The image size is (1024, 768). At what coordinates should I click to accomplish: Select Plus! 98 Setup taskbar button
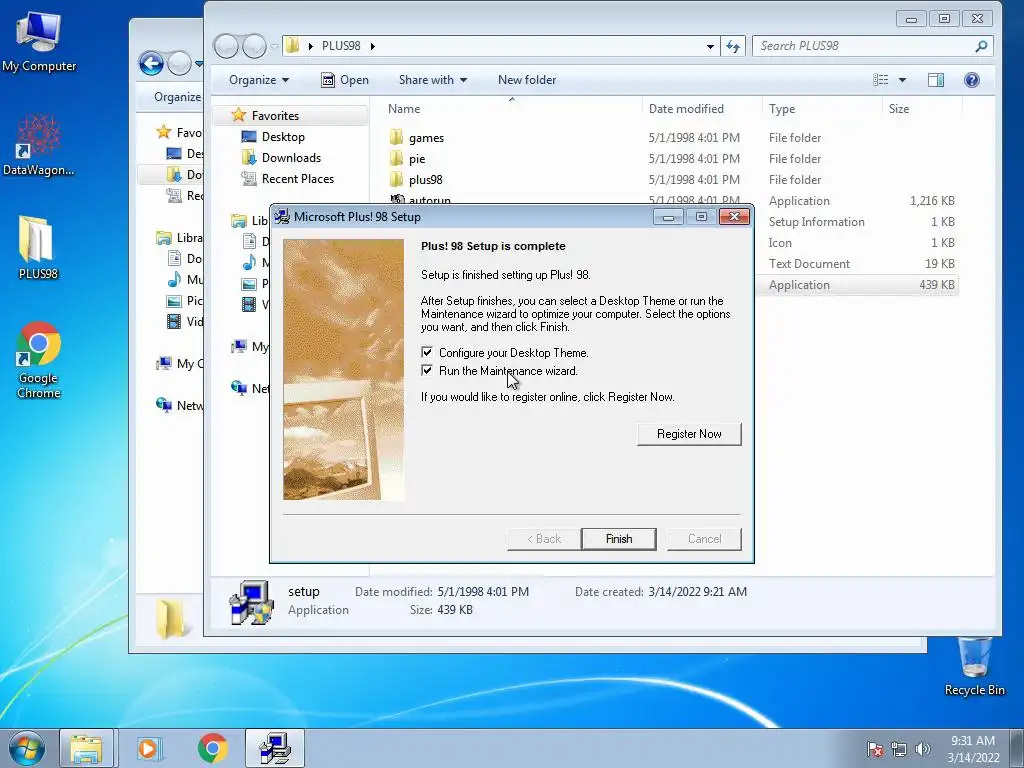coord(275,748)
